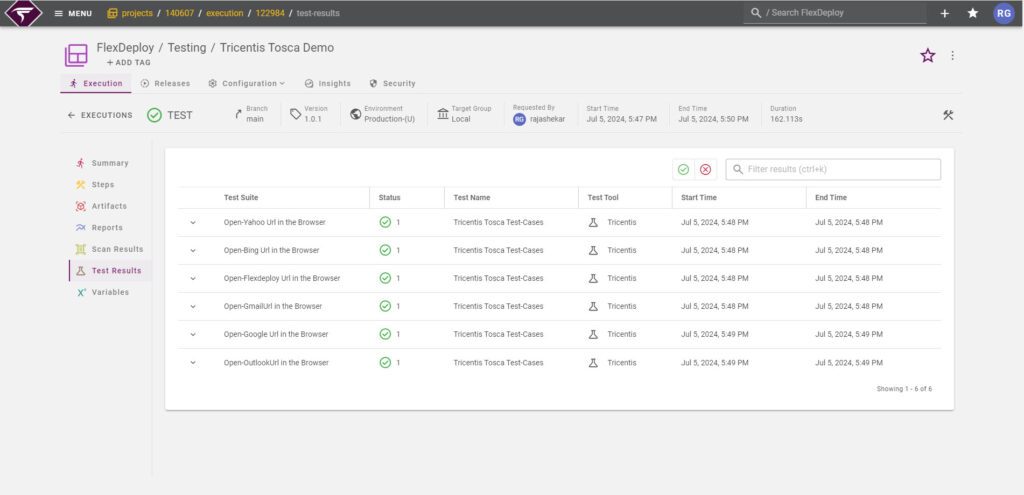
Task: Open execution tools wrench icon
Action: pos(948,115)
